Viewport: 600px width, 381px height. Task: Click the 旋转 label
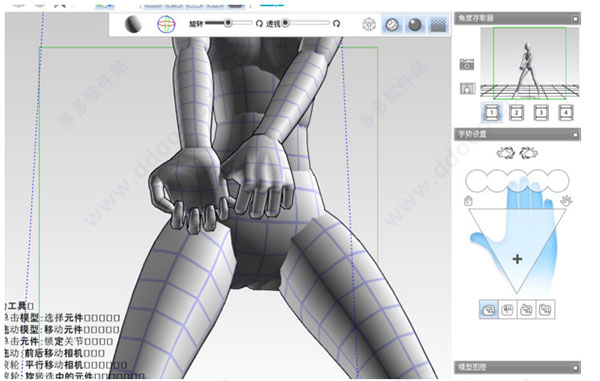[196, 24]
